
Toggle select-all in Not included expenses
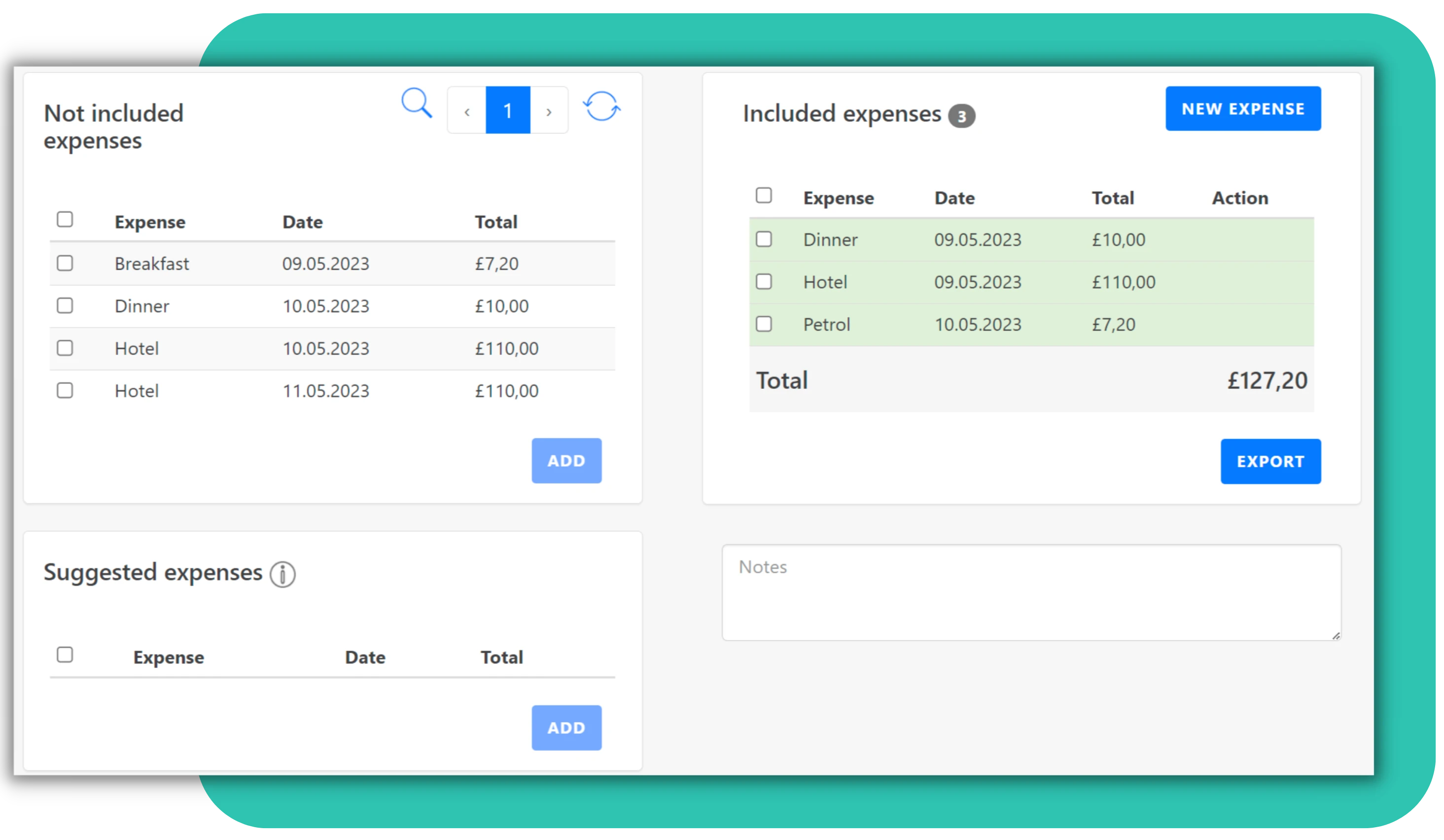coord(65,219)
